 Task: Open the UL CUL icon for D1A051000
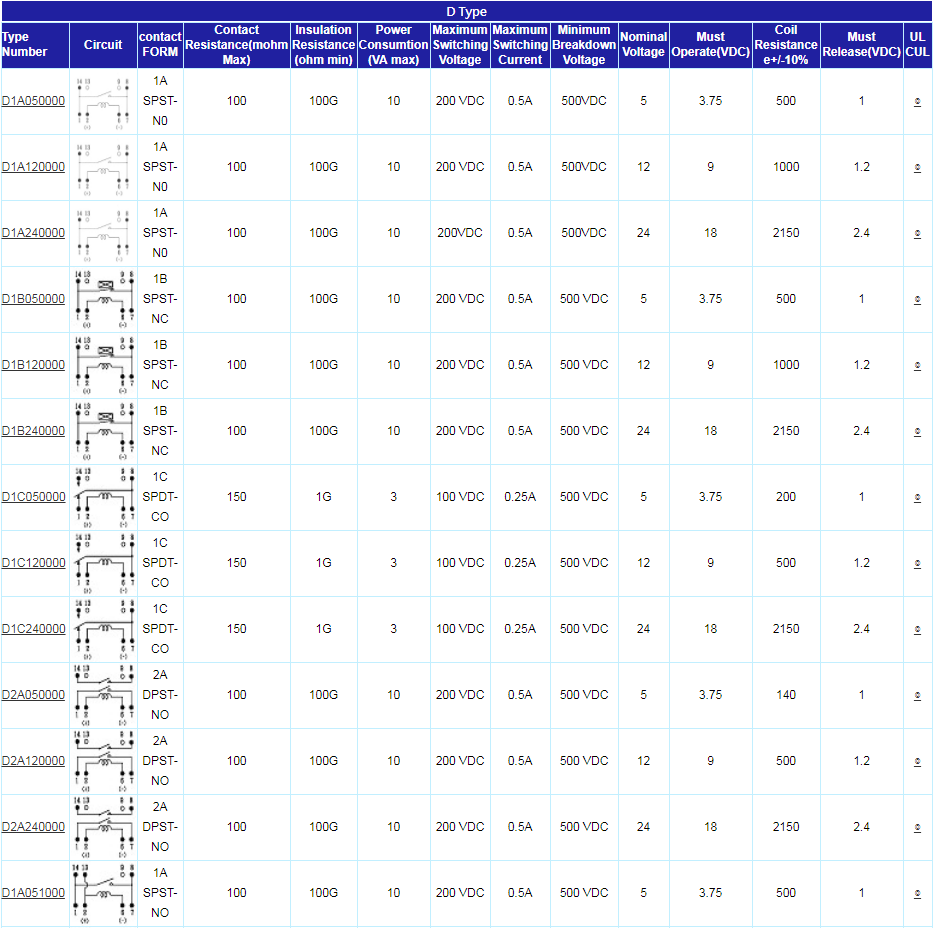917,894
